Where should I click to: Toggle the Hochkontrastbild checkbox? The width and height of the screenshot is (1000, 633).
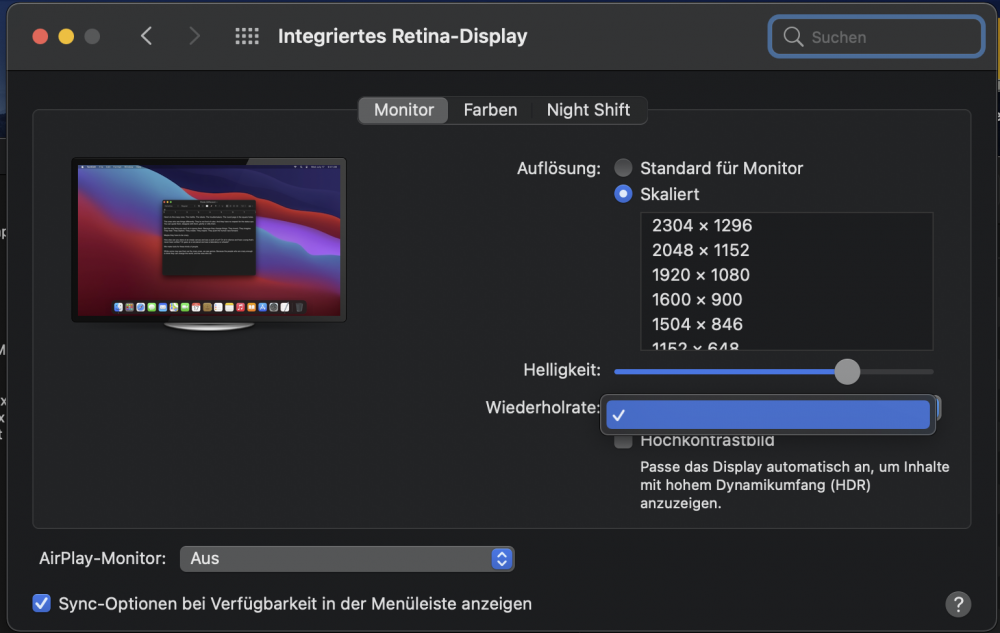(623, 441)
